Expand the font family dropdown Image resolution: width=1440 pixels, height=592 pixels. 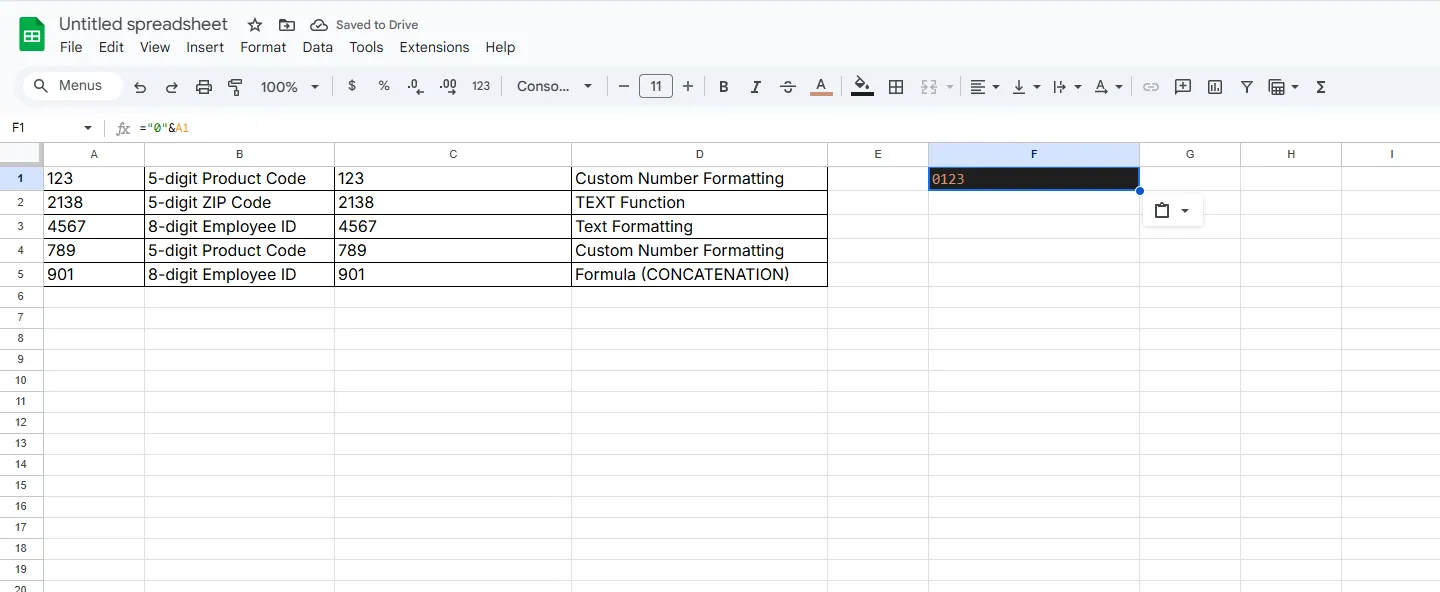click(554, 87)
